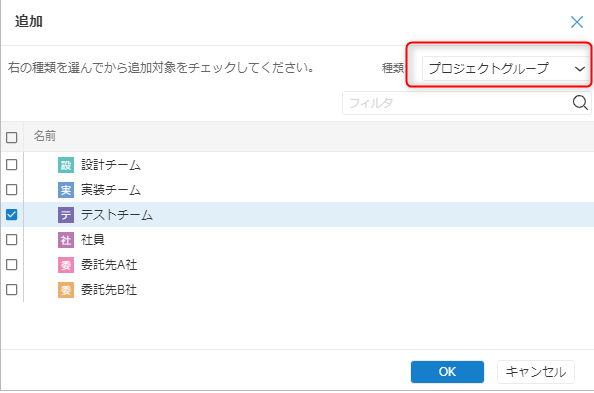Check the 委託先B社 checkbox
The height and width of the screenshot is (393, 594).
12,290
